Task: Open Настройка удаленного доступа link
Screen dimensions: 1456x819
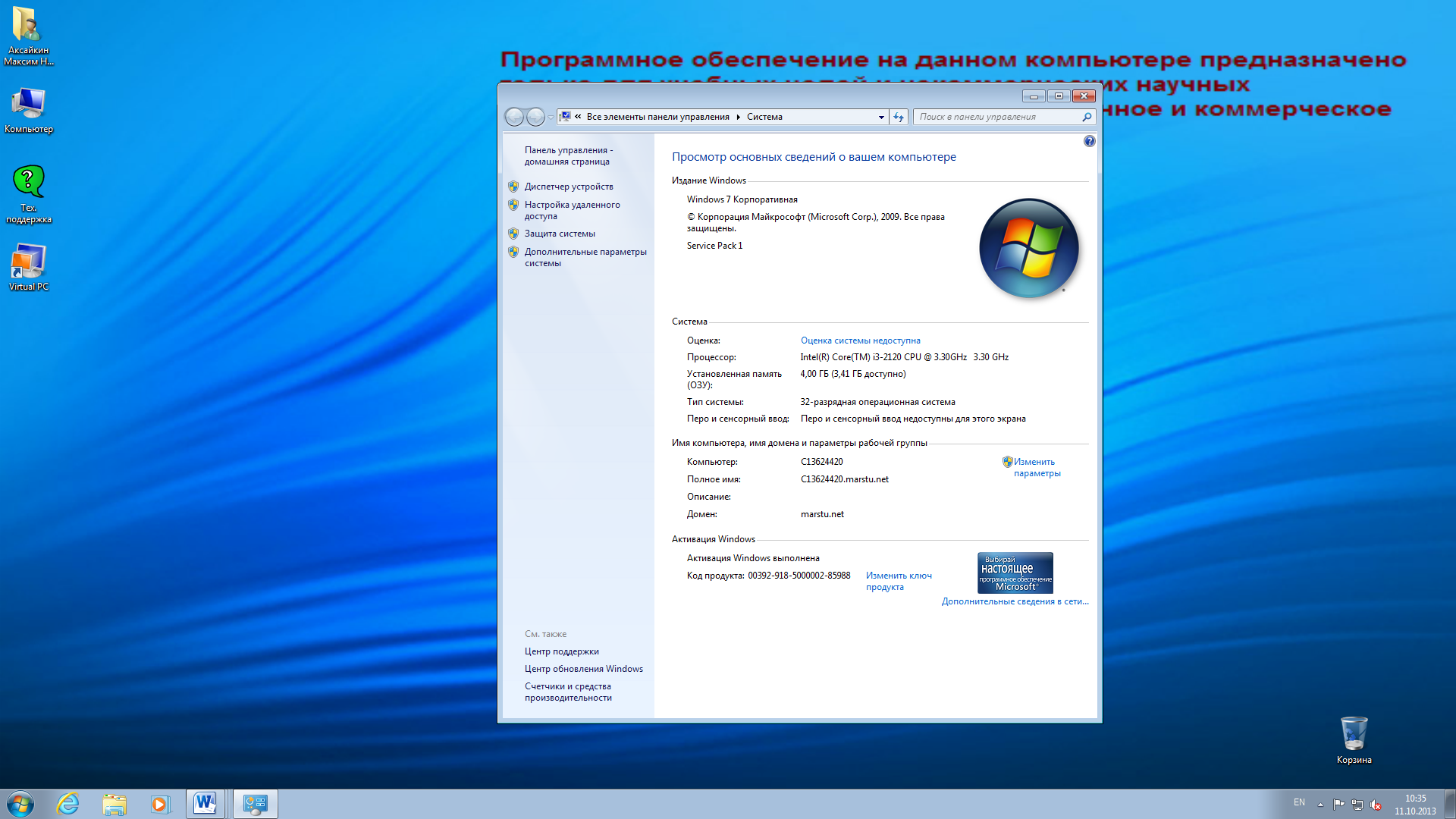Action: click(572, 211)
